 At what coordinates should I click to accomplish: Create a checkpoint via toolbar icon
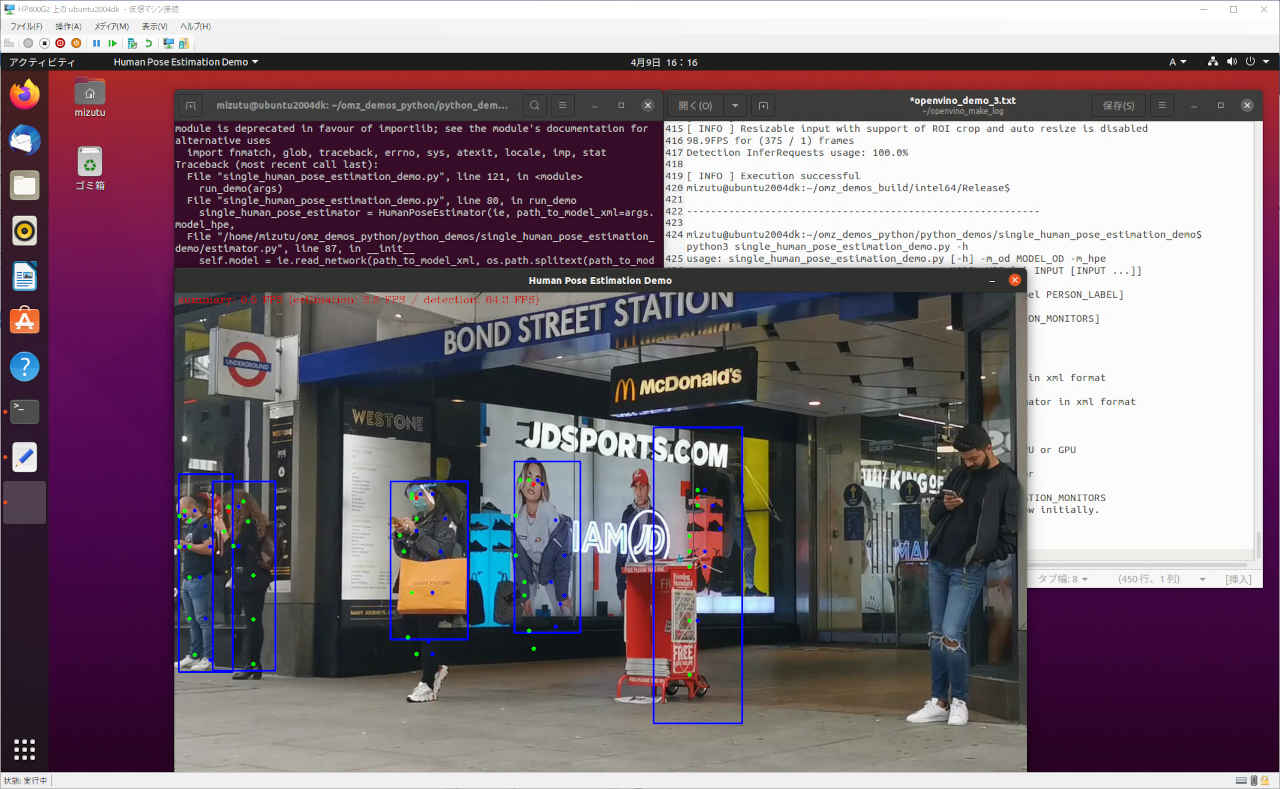tap(132, 43)
